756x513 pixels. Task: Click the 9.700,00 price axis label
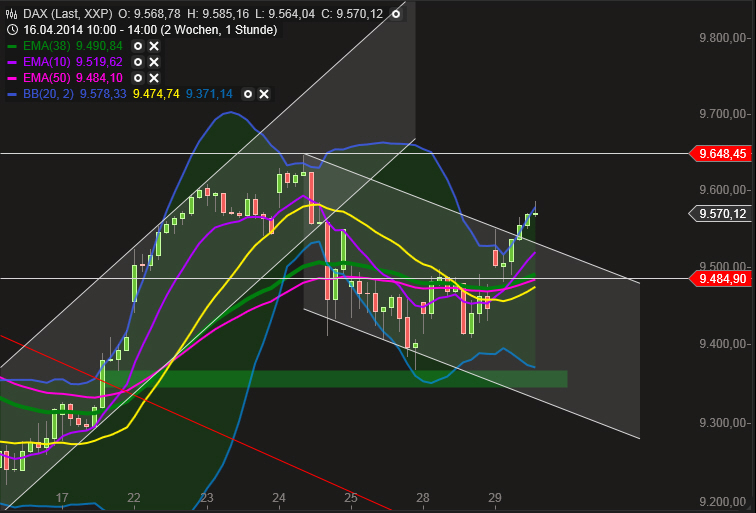tap(723, 114)
